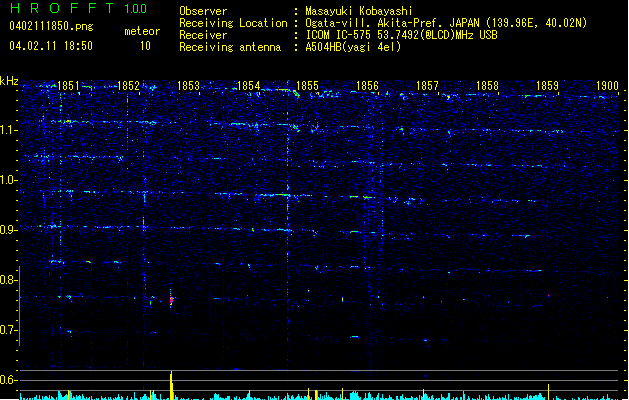Click the 1900 time marker
Screen dimensions: 629x400
(607, 86)
